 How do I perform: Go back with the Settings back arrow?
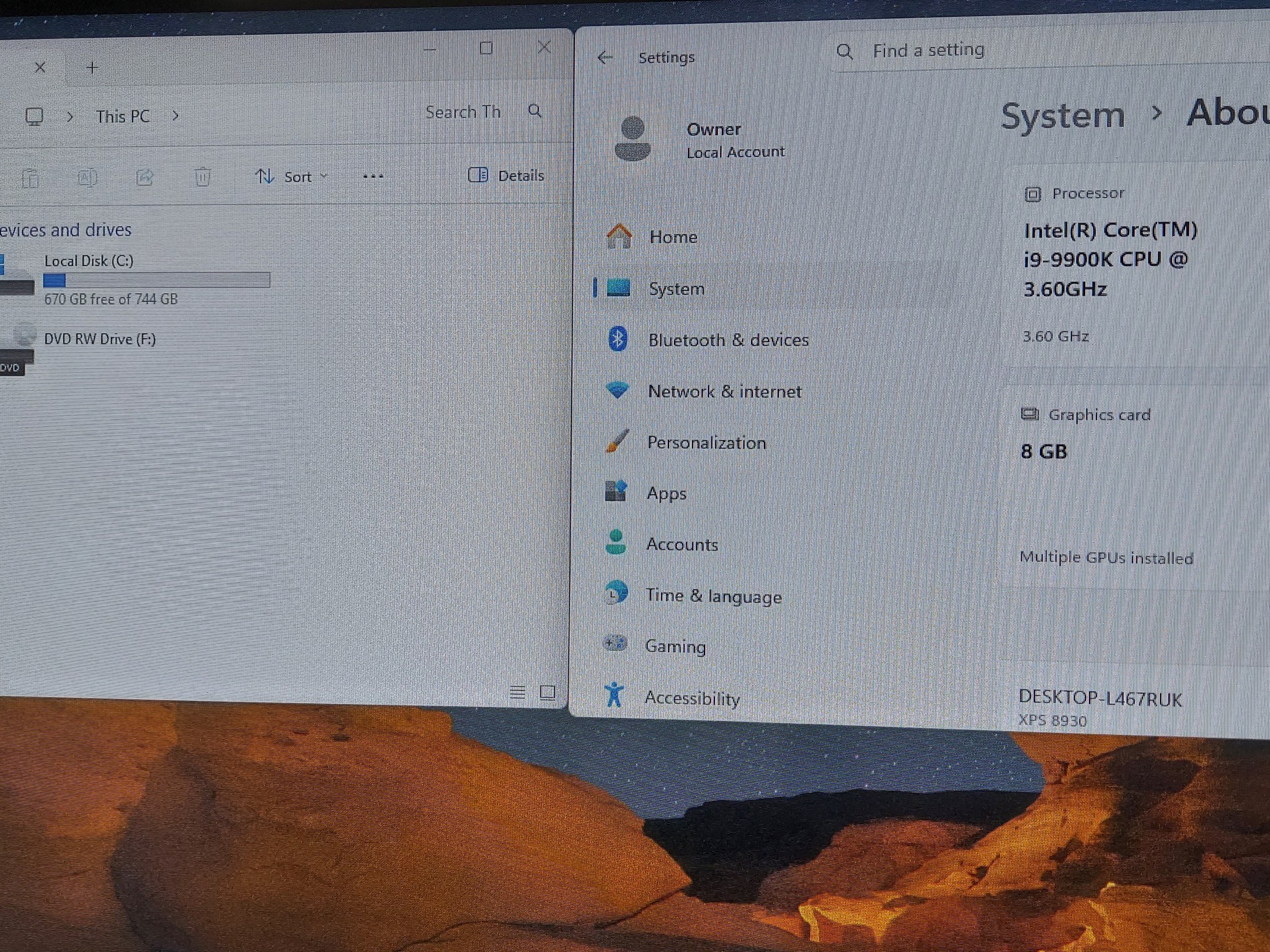(x=605, y=58)
